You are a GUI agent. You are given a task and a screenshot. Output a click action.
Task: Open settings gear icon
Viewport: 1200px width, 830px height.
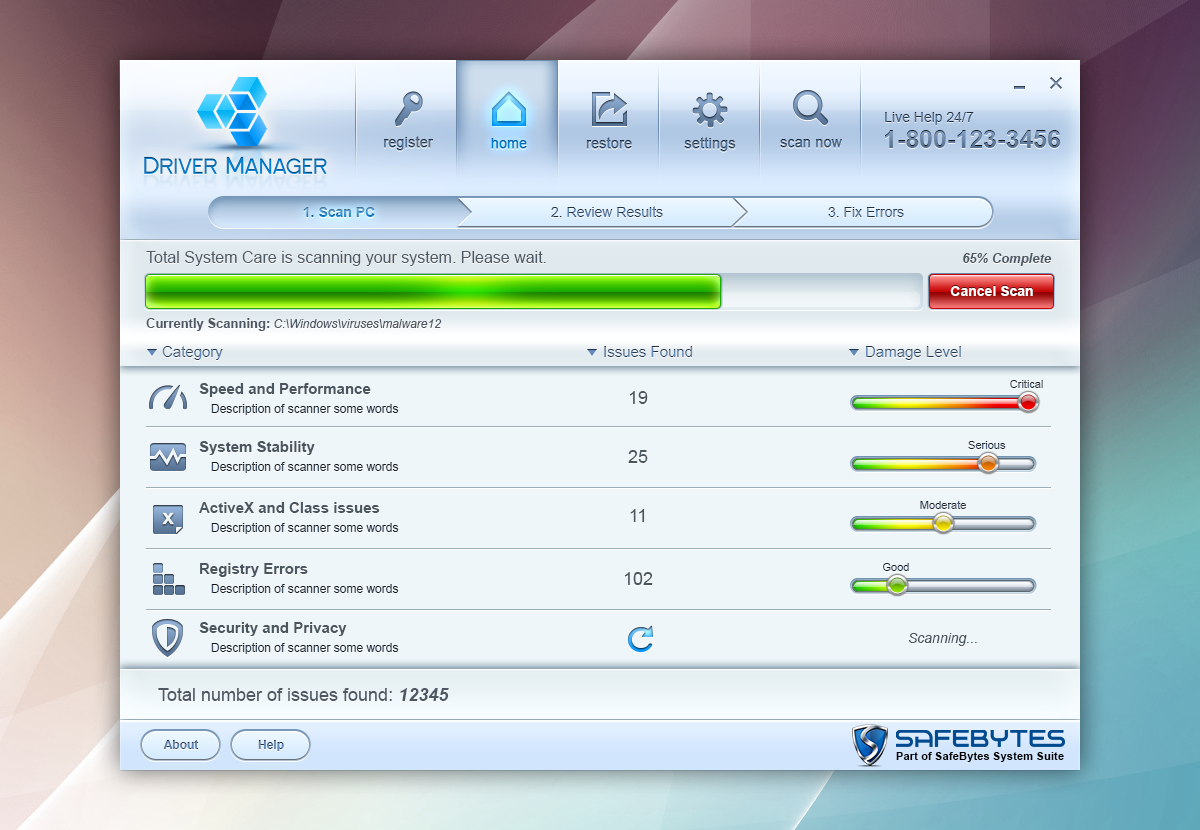[x=709, y=108]
